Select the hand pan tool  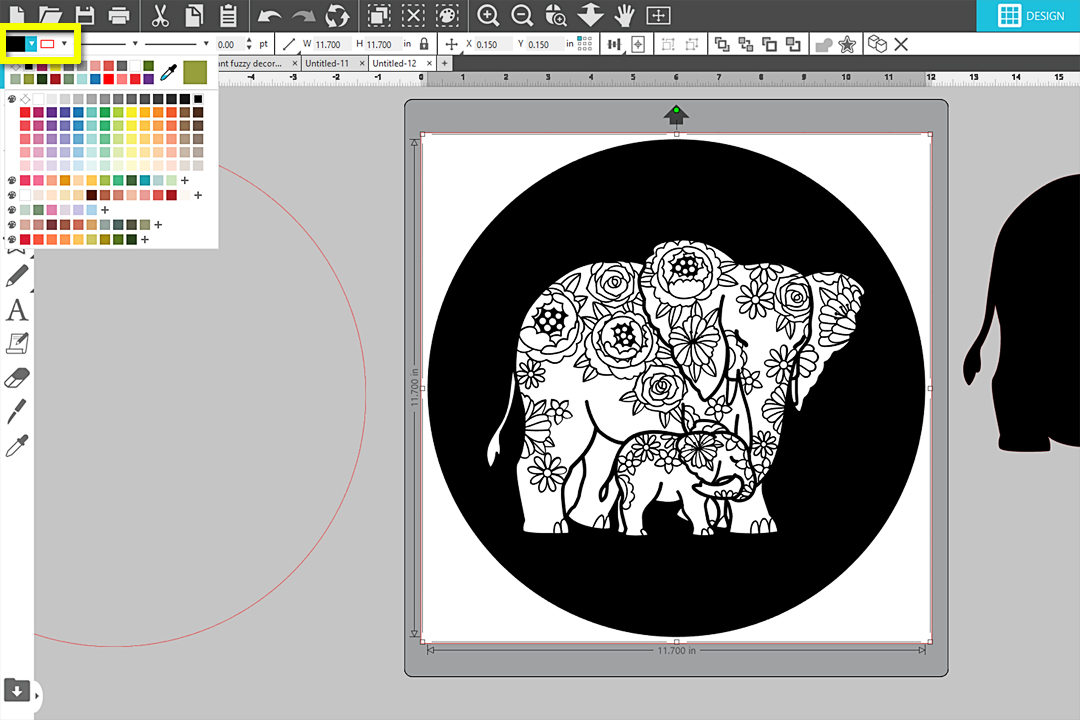coord(624,14)
